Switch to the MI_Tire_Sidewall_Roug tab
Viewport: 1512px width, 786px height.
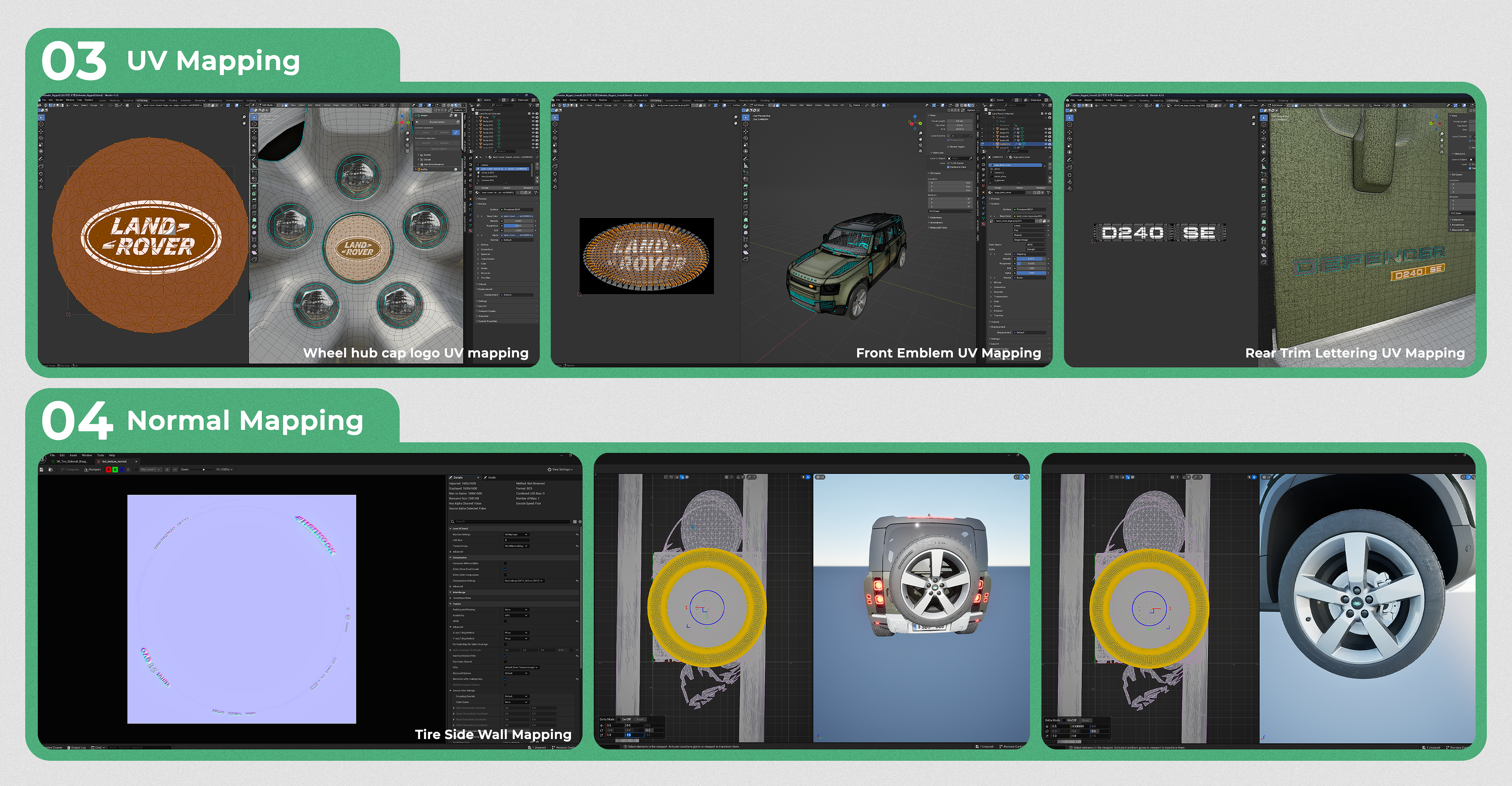70,462
